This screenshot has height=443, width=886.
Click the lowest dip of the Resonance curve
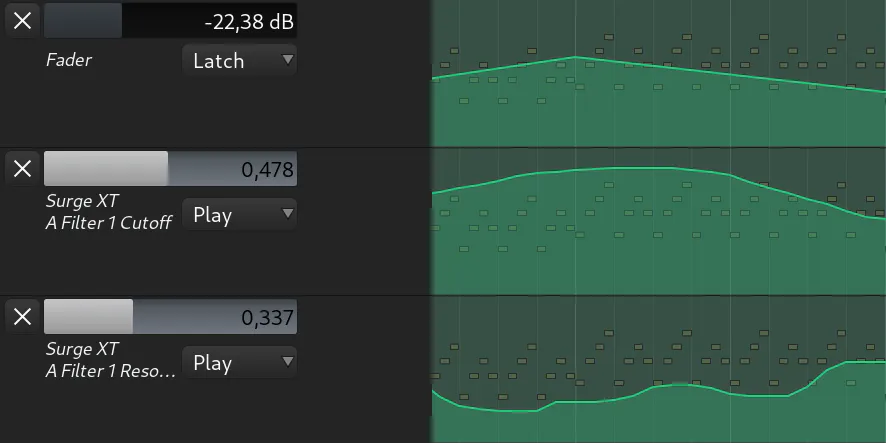point(510,410)
